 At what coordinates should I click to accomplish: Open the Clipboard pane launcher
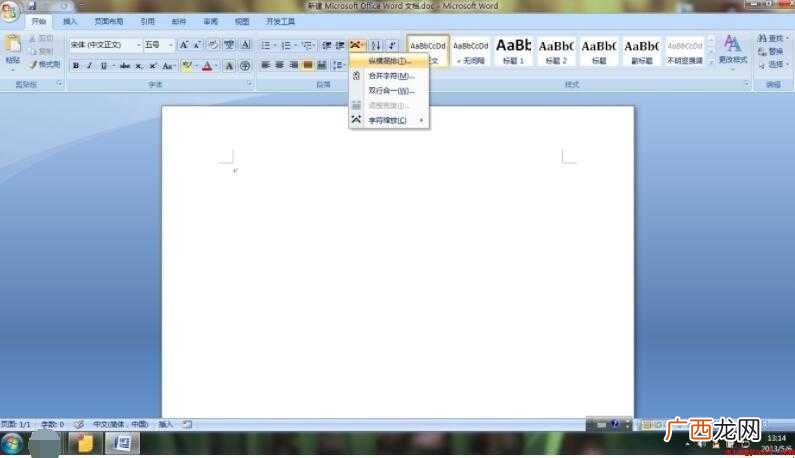pos(60,84)
